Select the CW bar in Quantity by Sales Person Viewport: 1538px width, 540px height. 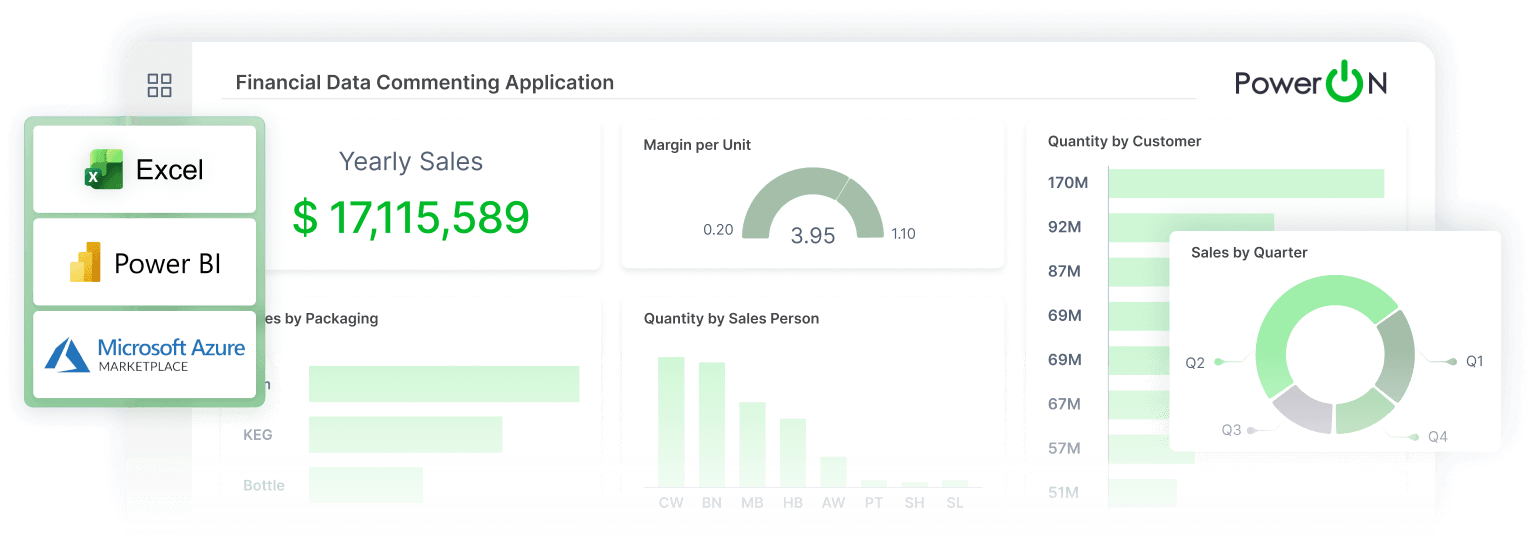click(671, 421)
